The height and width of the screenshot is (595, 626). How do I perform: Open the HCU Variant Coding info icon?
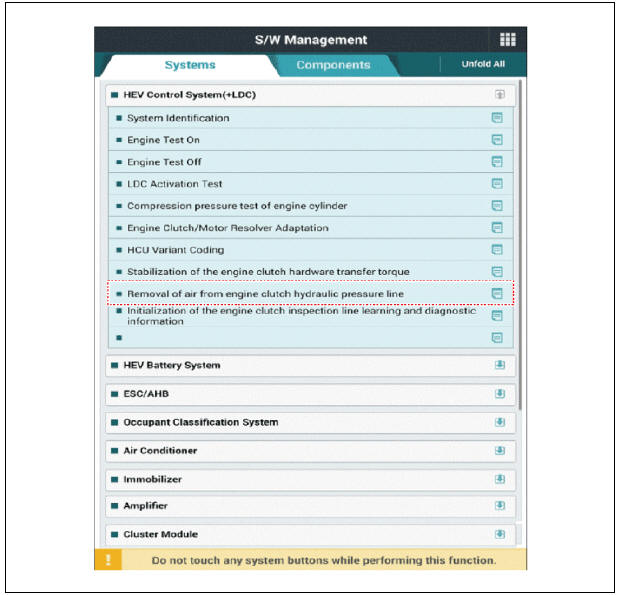[497, 250]
